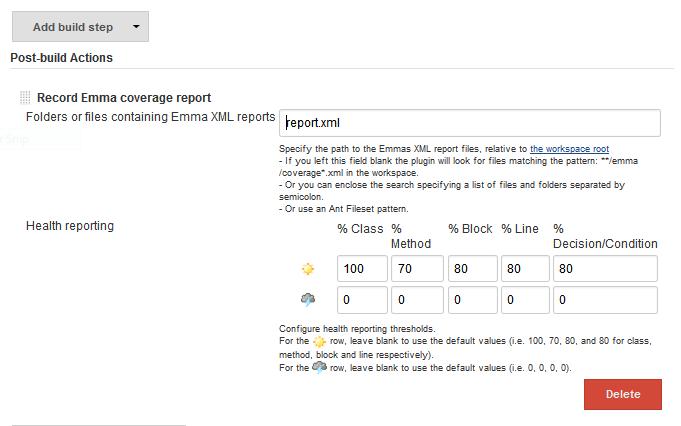The image size is (681, 426).
Task: Grab the drag handle beside Record Emma coverage report
Action: tap(25, 98)
